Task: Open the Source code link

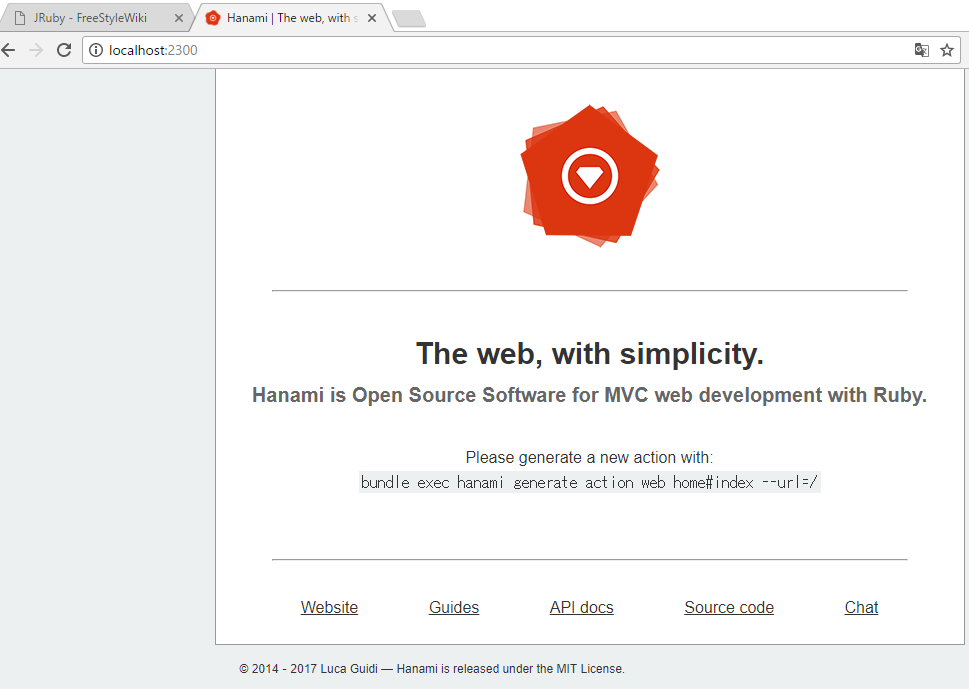Action: click(729, 607)
